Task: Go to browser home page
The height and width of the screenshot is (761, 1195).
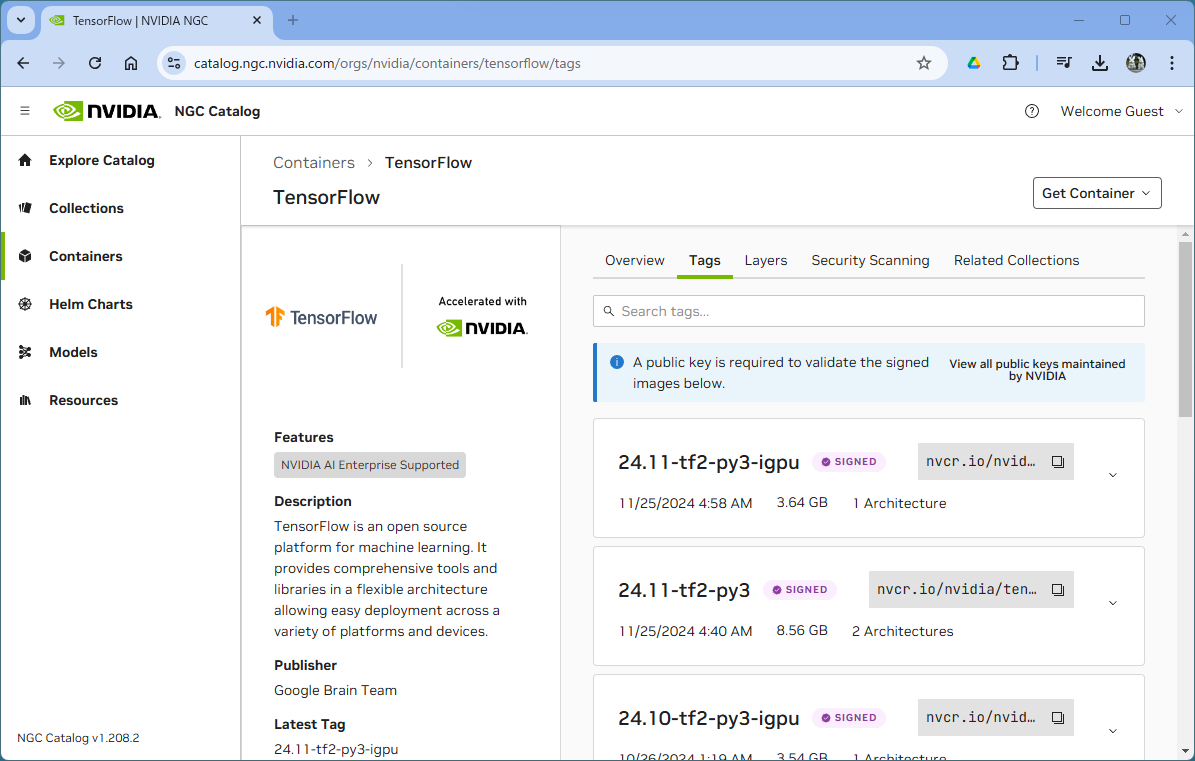Action: pyautogui.click(x=131, y=63)
